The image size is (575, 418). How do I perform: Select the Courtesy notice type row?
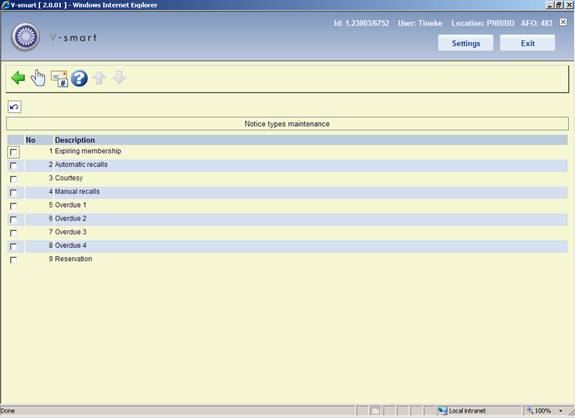(288, 178)
